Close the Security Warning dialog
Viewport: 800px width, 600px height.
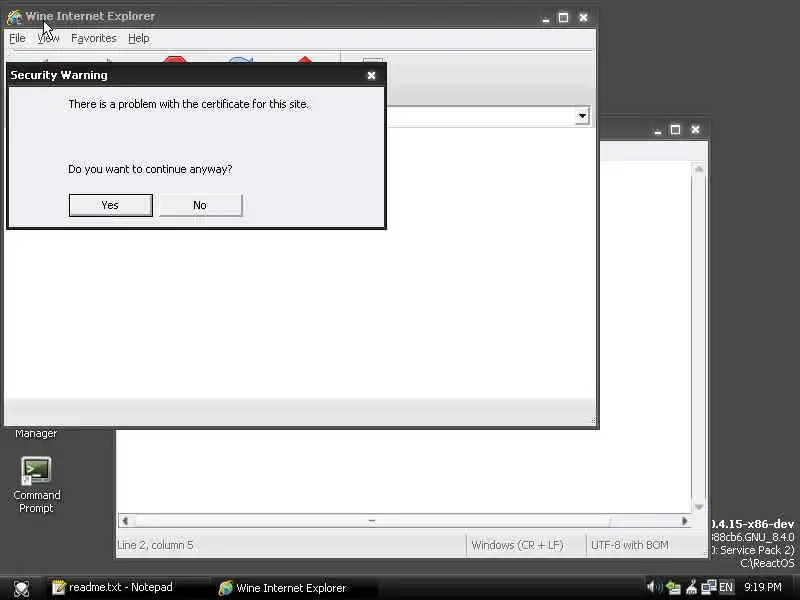371,76
